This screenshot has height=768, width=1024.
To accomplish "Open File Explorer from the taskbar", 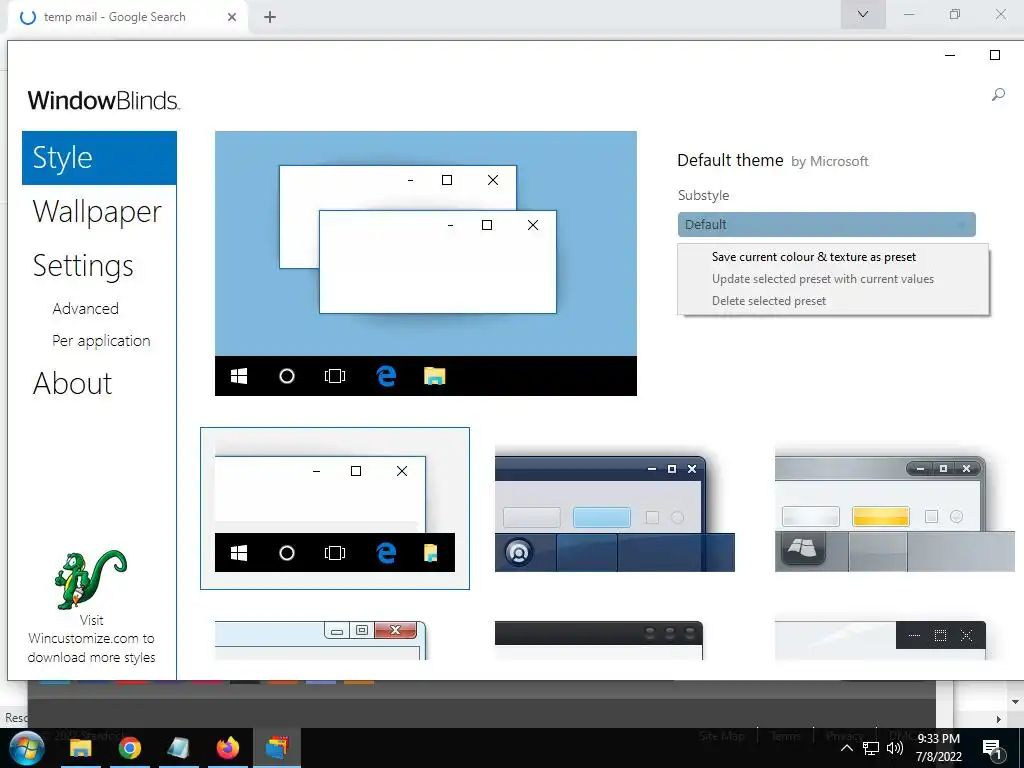I will 80,748.
